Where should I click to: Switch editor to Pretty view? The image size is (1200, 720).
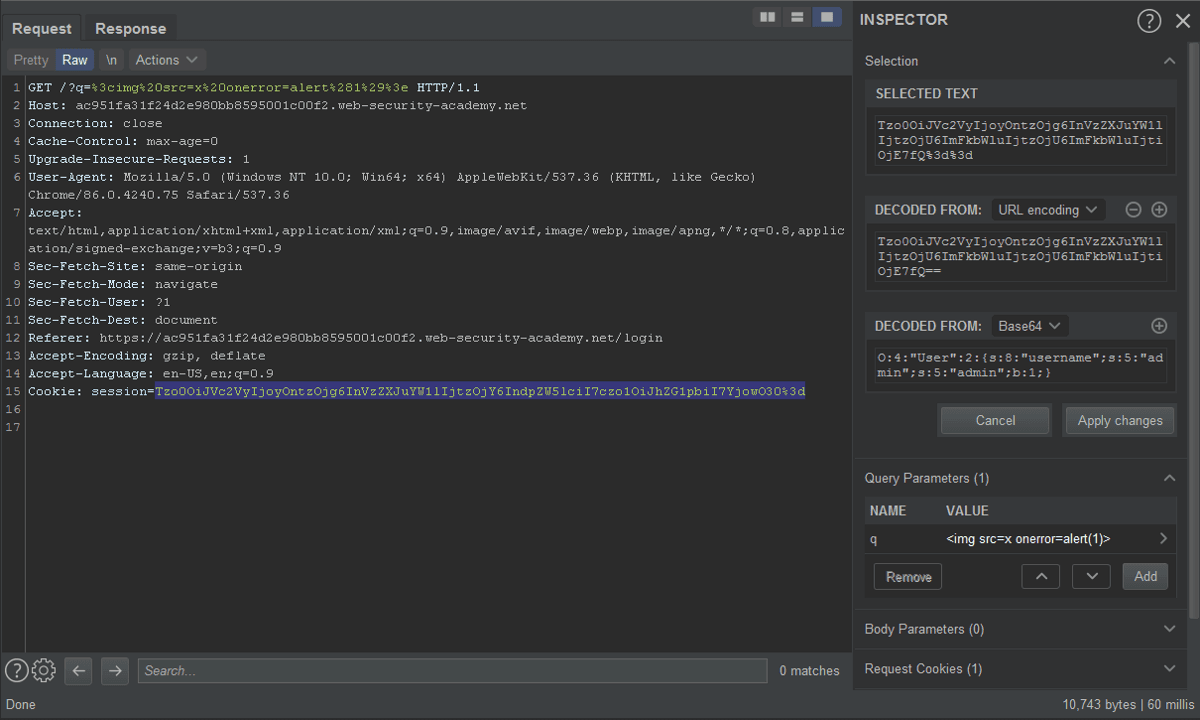point(31,60)
